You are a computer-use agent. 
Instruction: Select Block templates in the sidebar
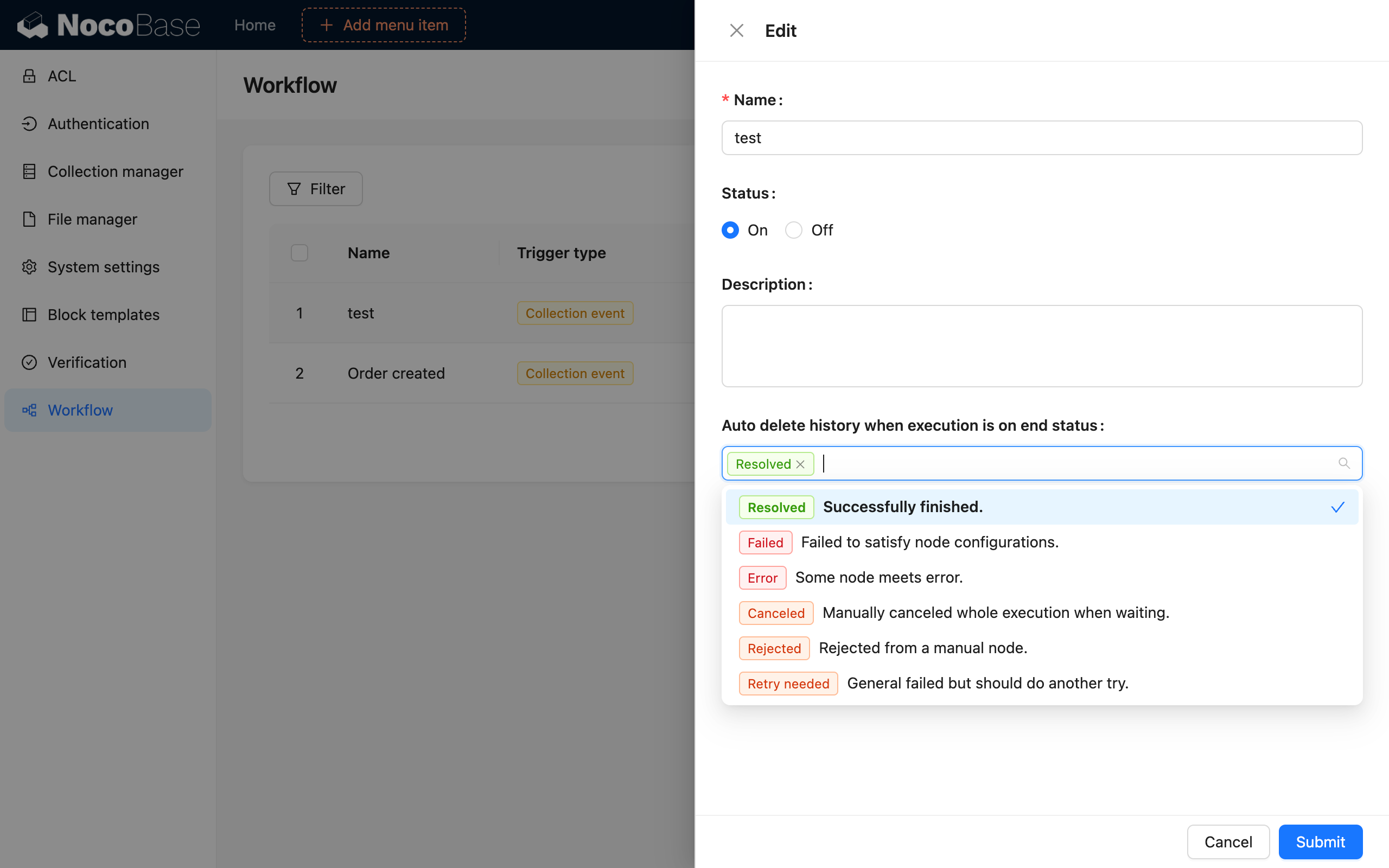(x=103, y=314)
